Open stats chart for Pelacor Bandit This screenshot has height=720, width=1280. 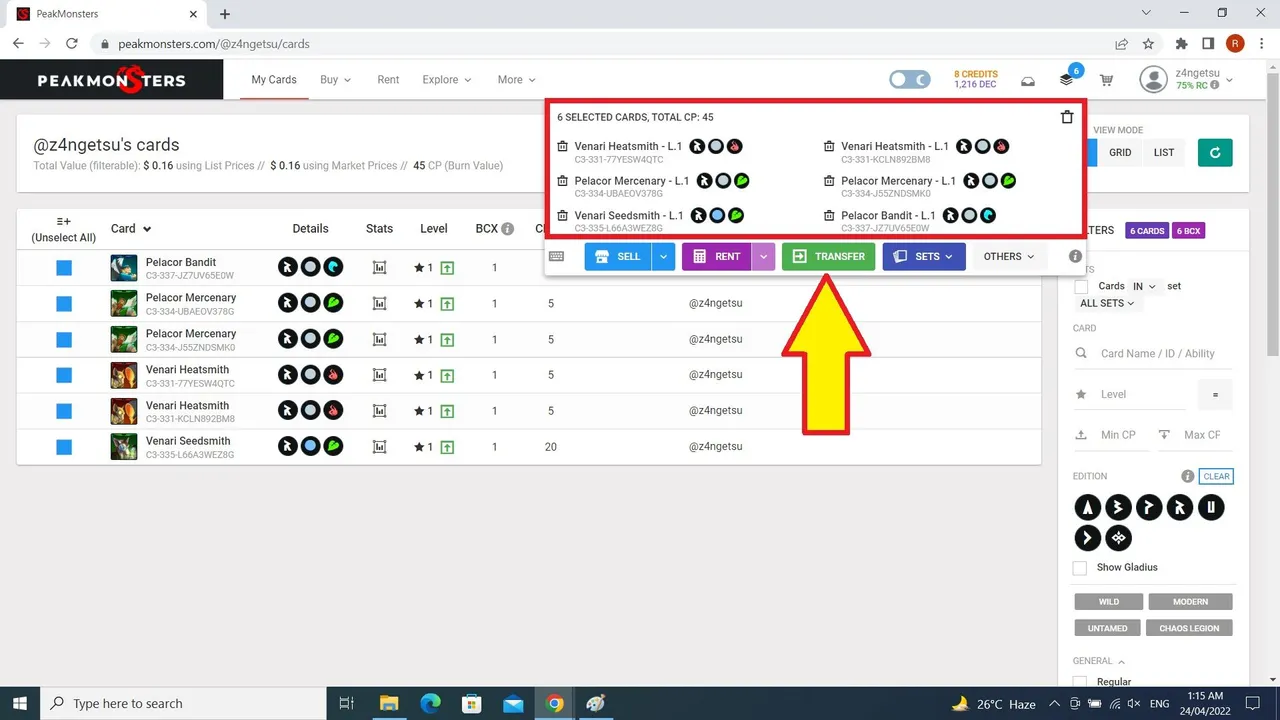pos(379,268)
